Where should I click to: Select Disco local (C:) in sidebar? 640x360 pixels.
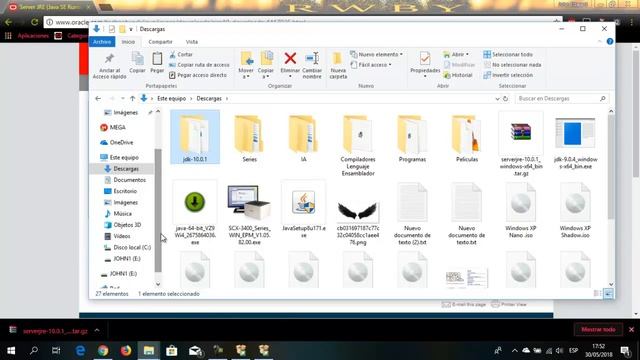[132, 247]
